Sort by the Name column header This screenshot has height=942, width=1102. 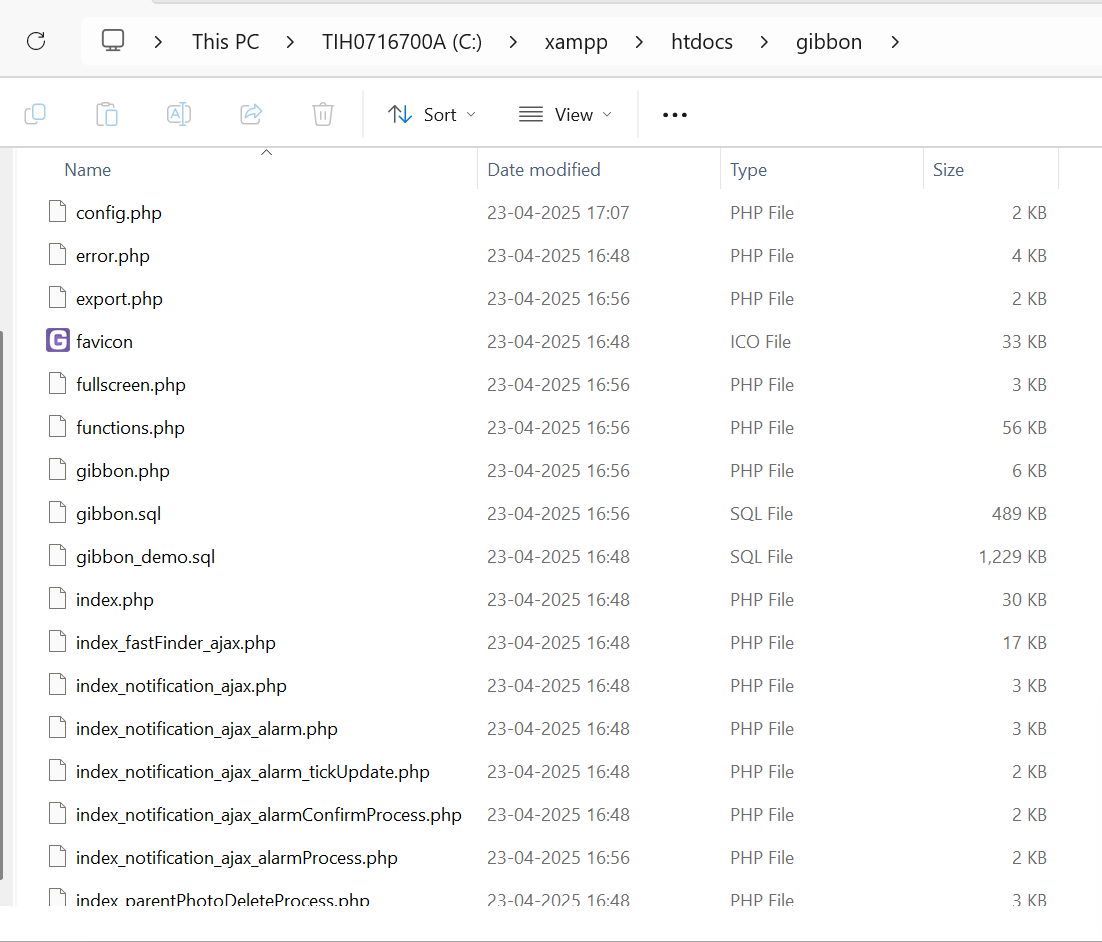[88, 170]
